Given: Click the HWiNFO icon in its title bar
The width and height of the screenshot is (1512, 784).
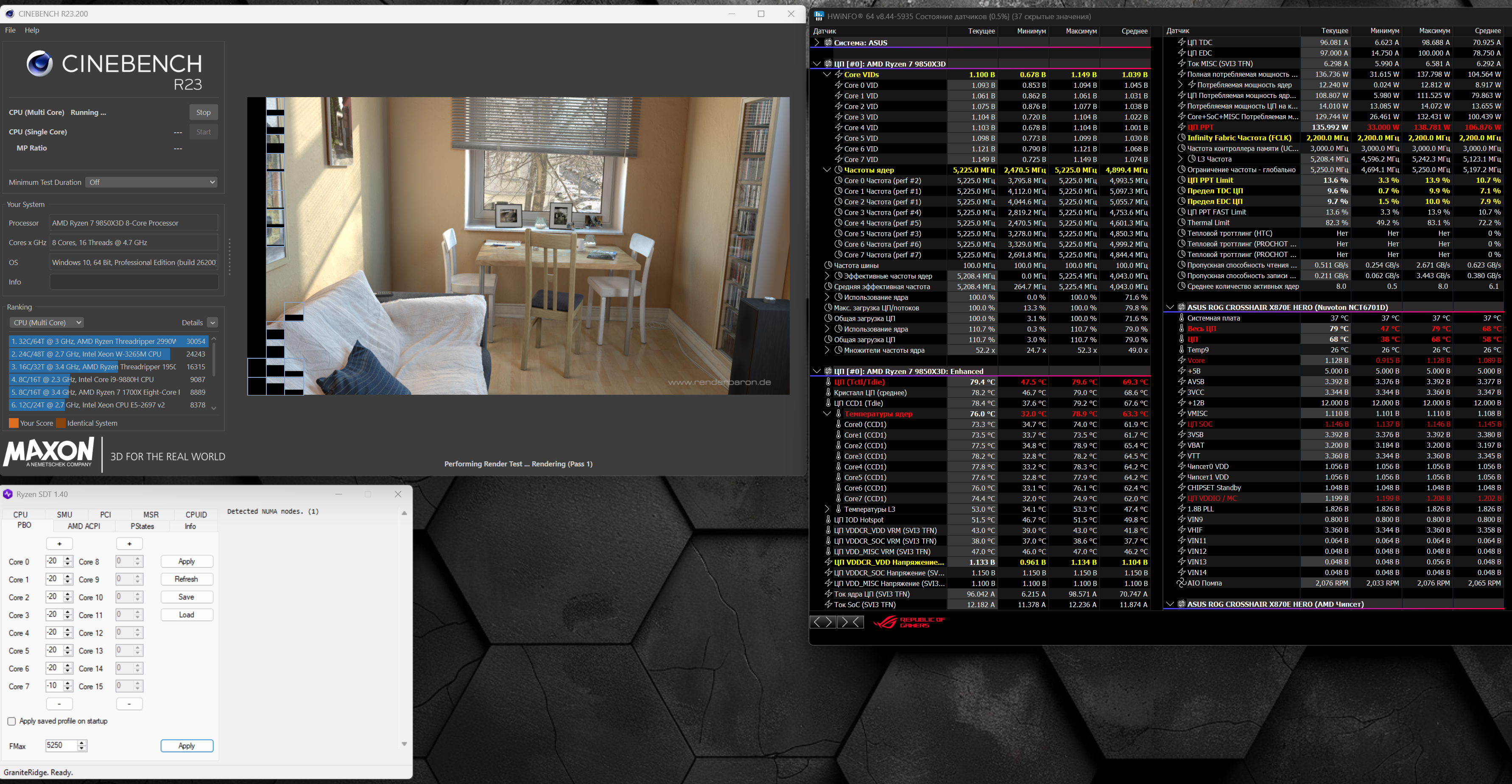Looking at the screenshot, I should 819,17.
